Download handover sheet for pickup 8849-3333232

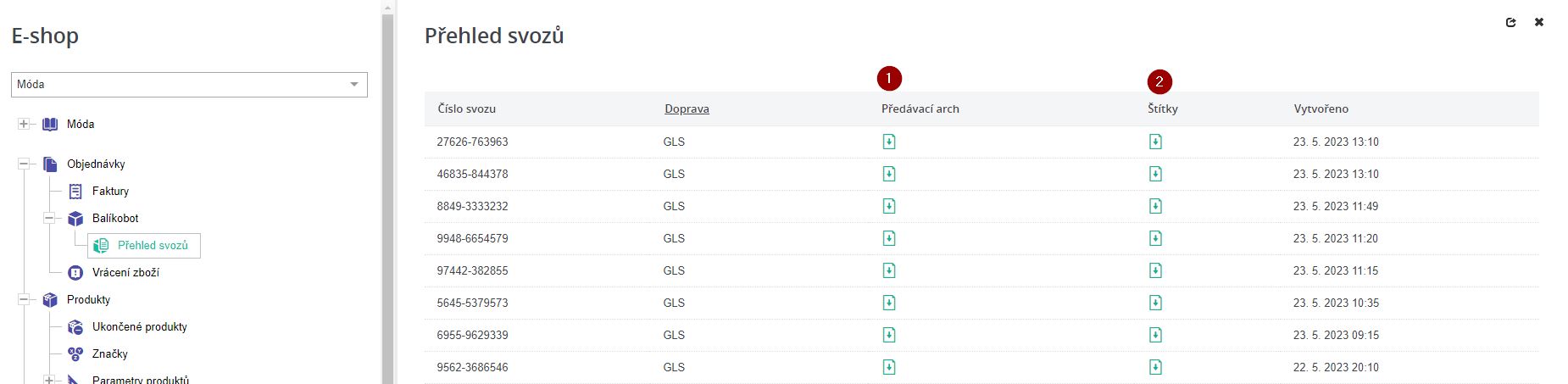click(x=888, y=206)
